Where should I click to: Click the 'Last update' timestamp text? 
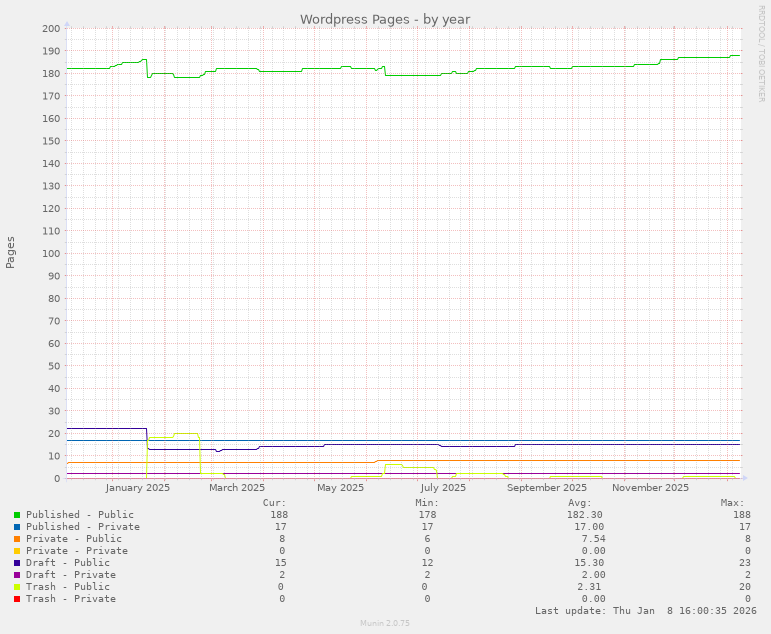pyautogui.click(x=646, y=610)
